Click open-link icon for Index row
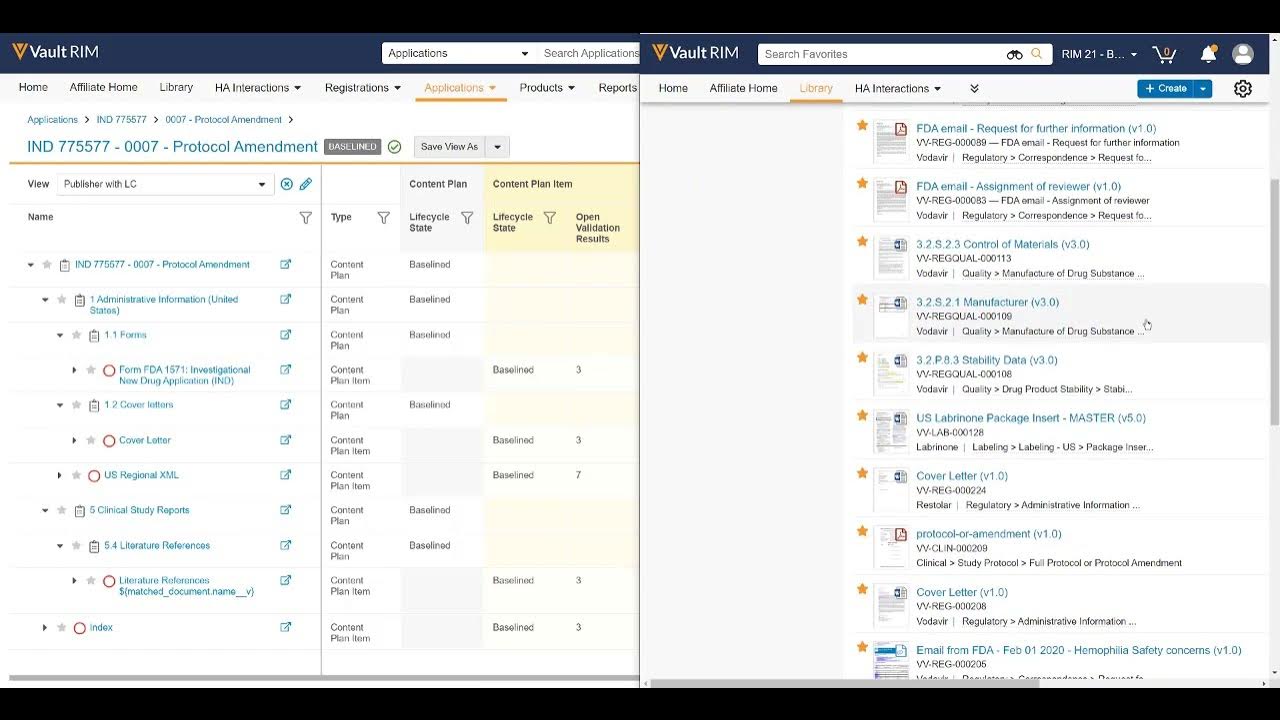 point(285,627)
